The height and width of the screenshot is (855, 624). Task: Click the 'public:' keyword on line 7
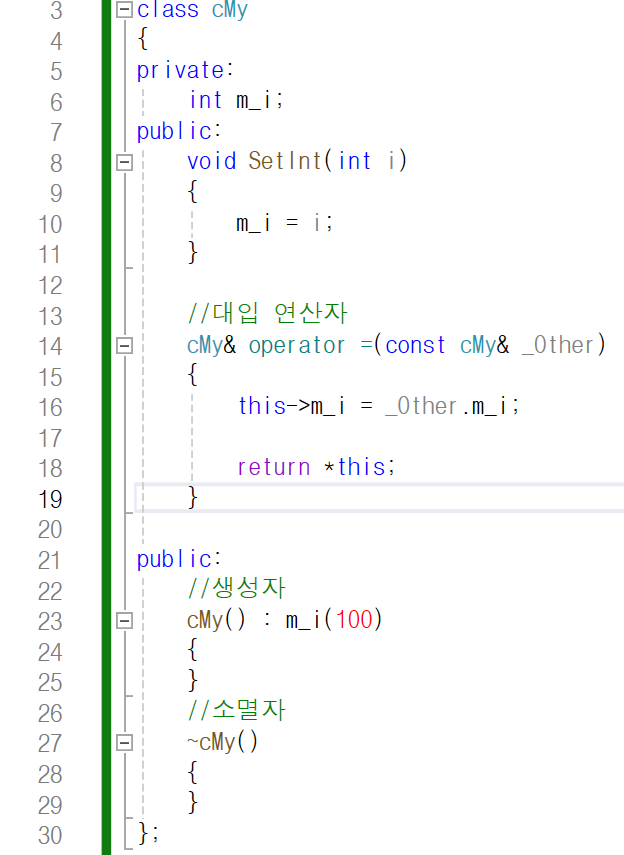tap(179, 131)
